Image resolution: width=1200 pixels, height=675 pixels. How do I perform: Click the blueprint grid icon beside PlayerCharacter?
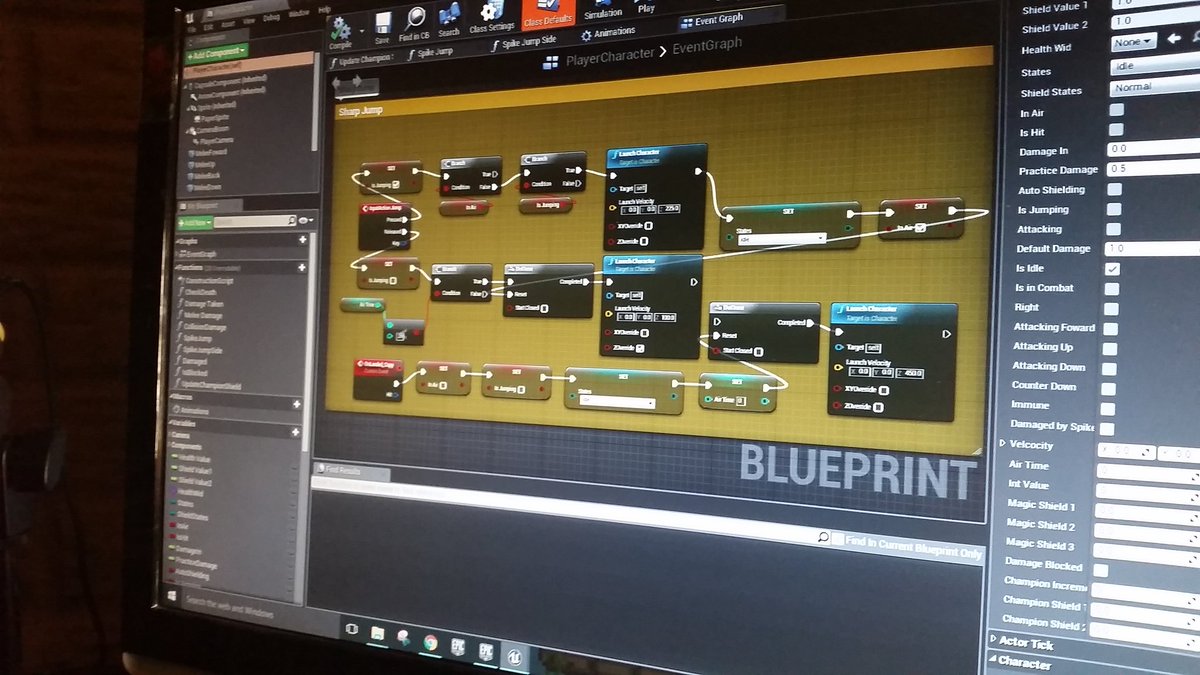(550, 61)
